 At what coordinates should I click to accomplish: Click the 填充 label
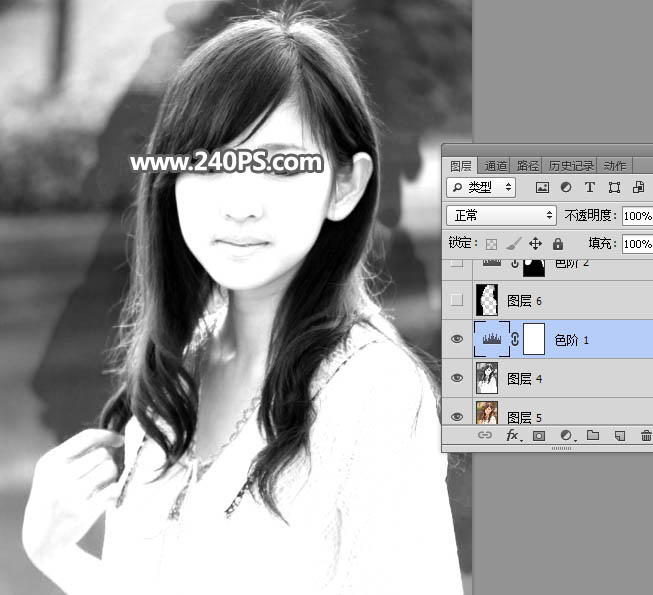[x=602, y=243]
